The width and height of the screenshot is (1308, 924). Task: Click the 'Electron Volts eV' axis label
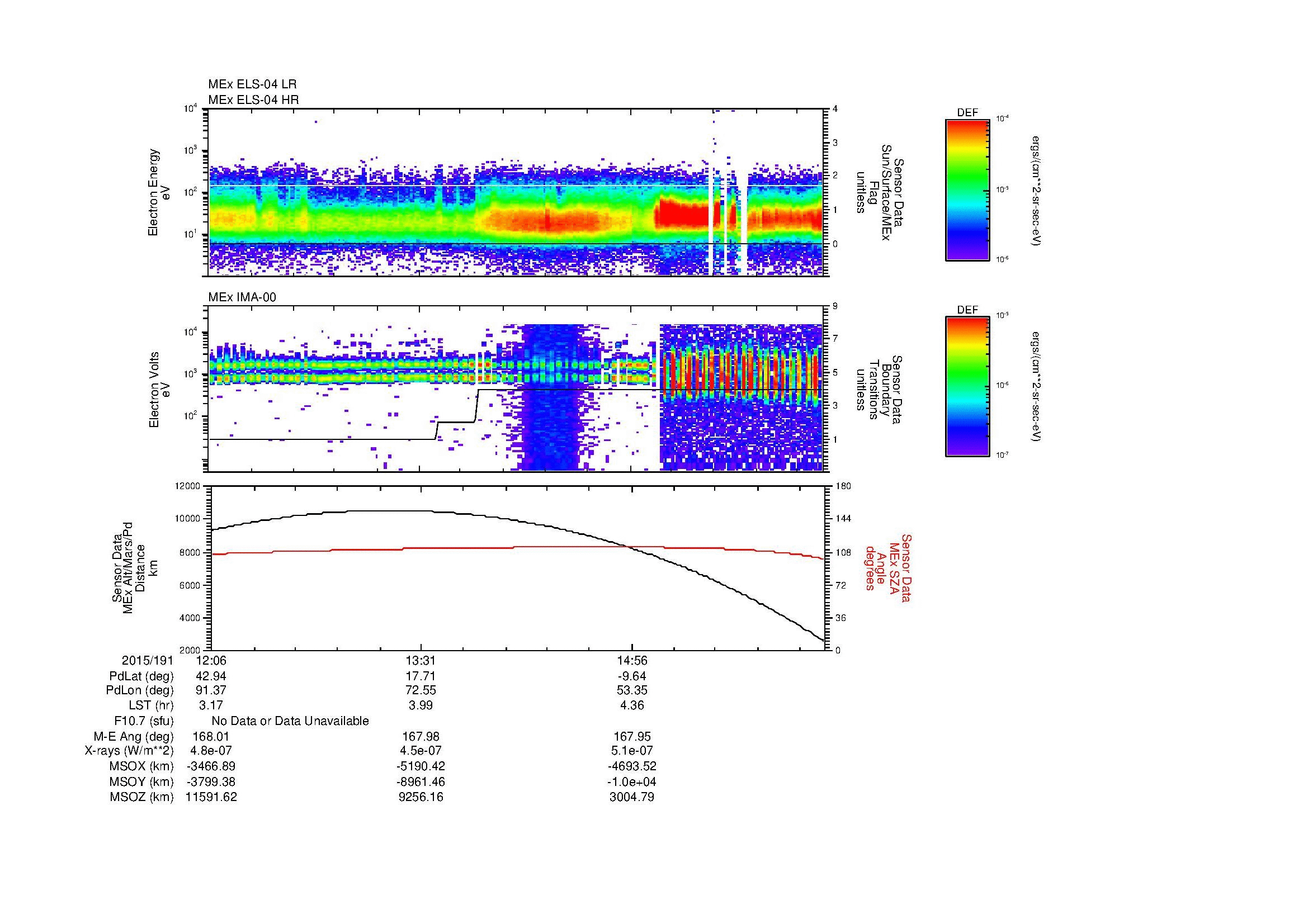pyautogui.click(x=159, y=390)
